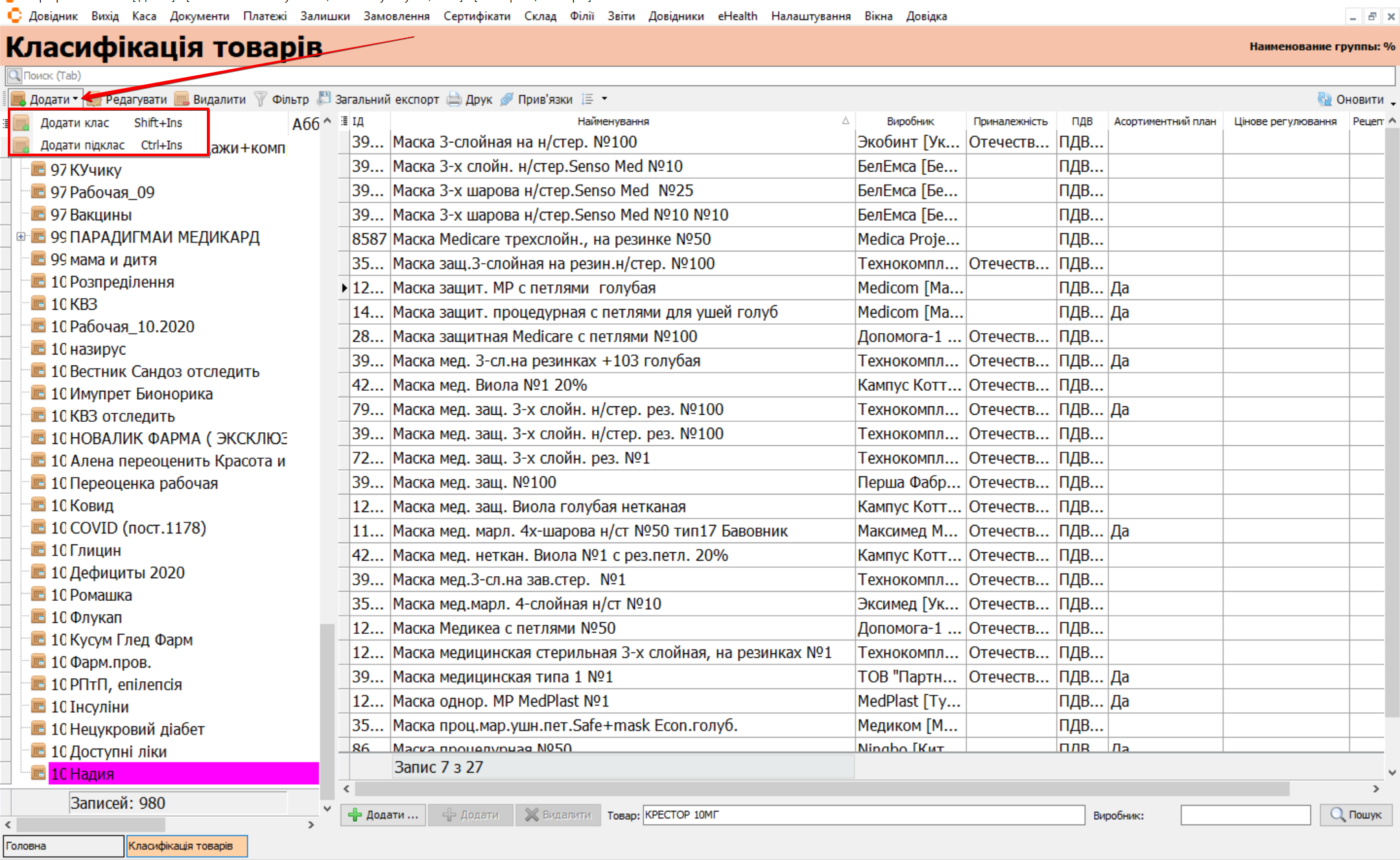Click the Загальний експорт icon
1400x860 pixels.
point(324,99)
